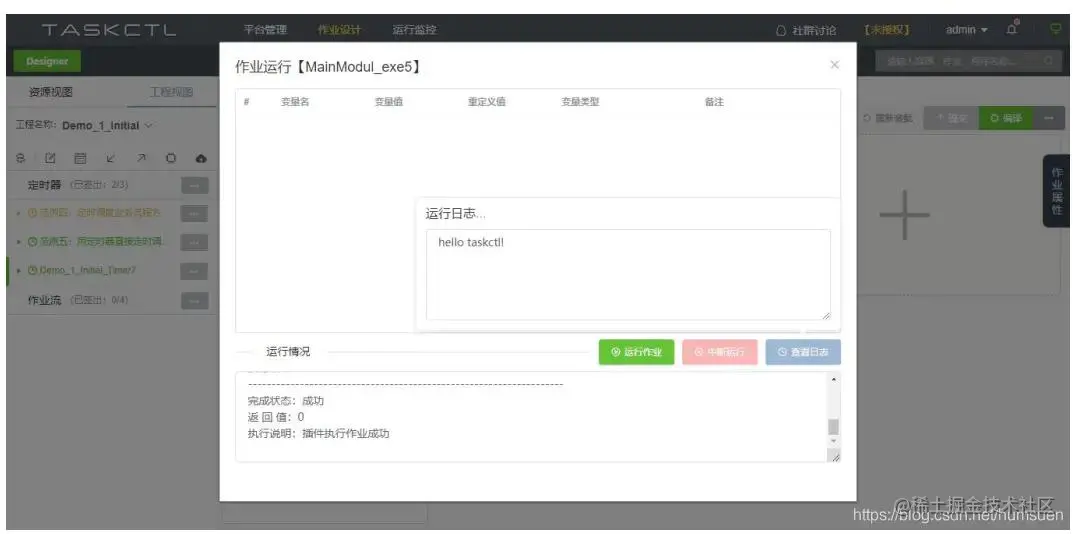Click the 【未授权】 license link
1073x534 pixels.
[x=886, y=30]
